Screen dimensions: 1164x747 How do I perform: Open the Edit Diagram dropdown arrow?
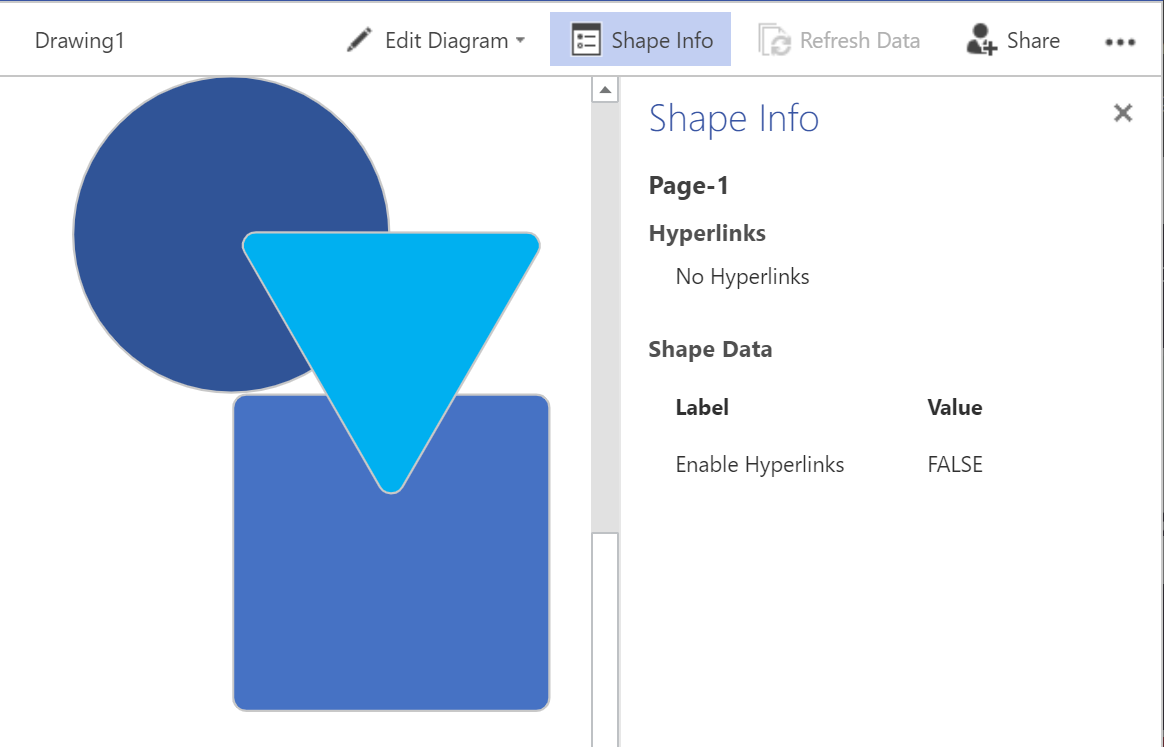pyautogui.click(x=520, y=40)
